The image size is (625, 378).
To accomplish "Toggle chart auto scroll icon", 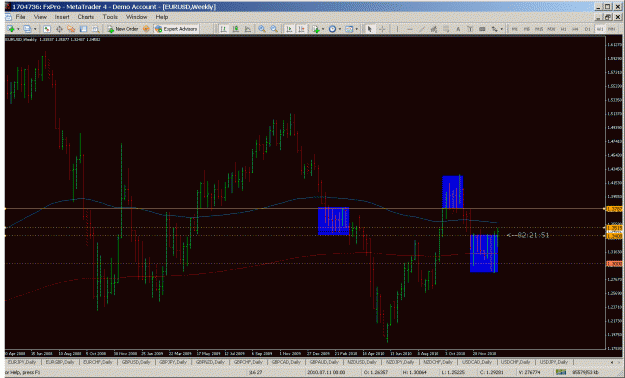I will click(x=289, y=29).
